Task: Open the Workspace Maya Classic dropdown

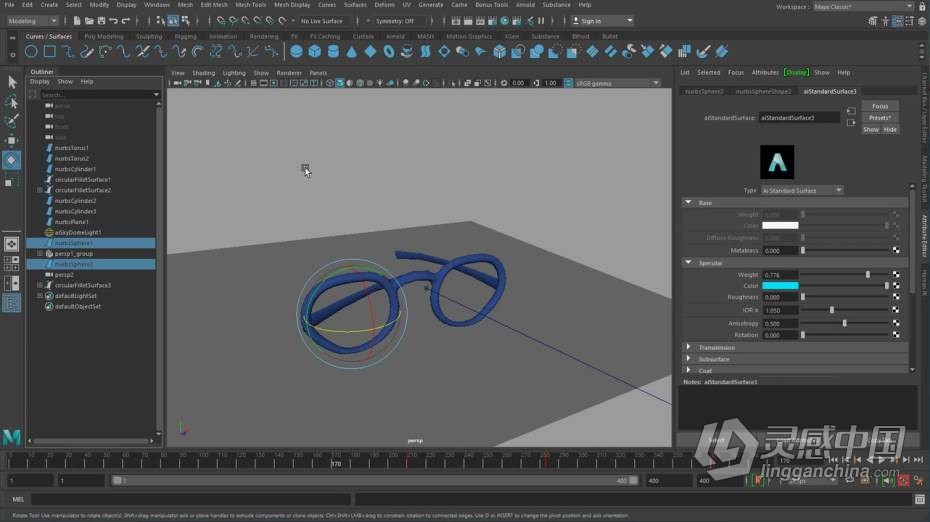Action: tap(863, 7)
